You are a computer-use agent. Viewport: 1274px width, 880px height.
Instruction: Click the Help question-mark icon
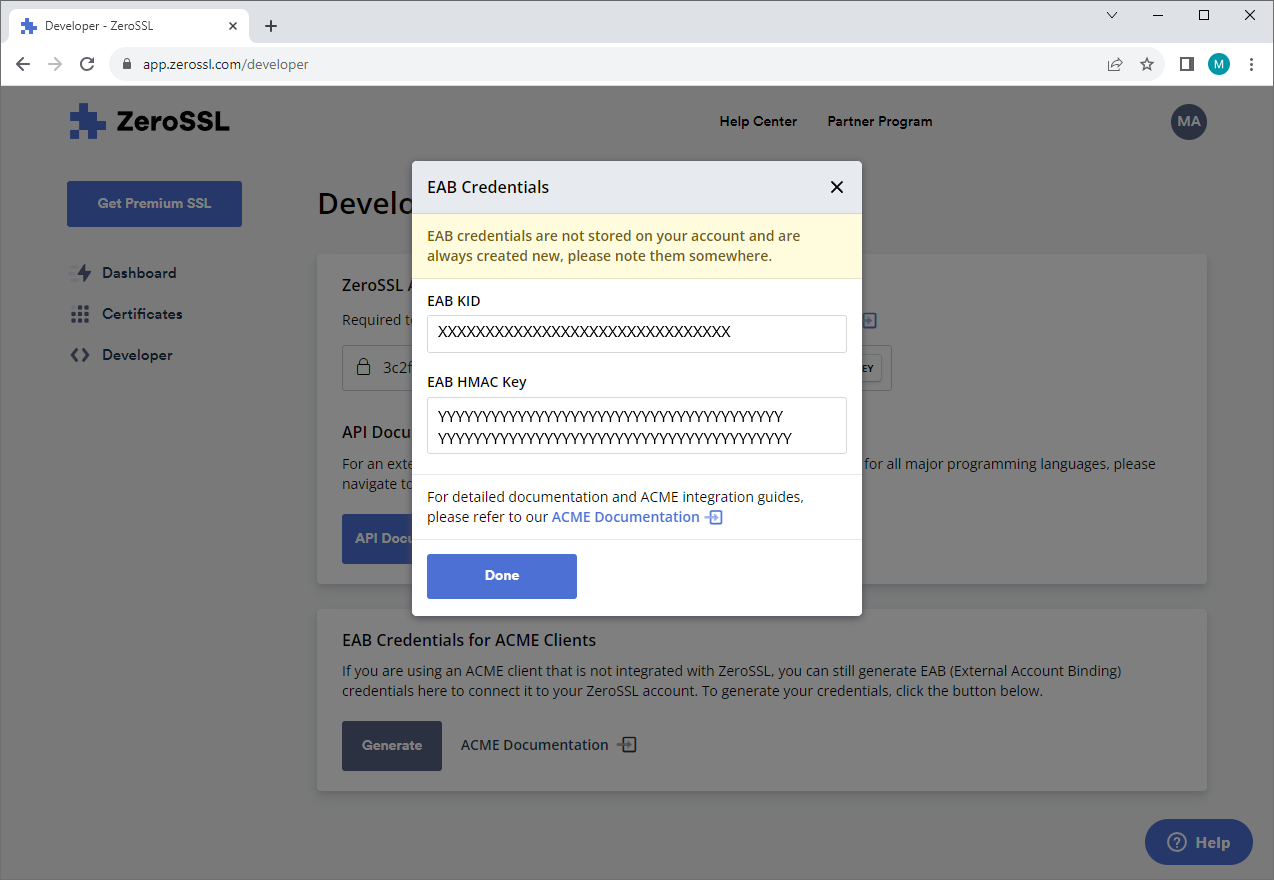coord(1177,842)
